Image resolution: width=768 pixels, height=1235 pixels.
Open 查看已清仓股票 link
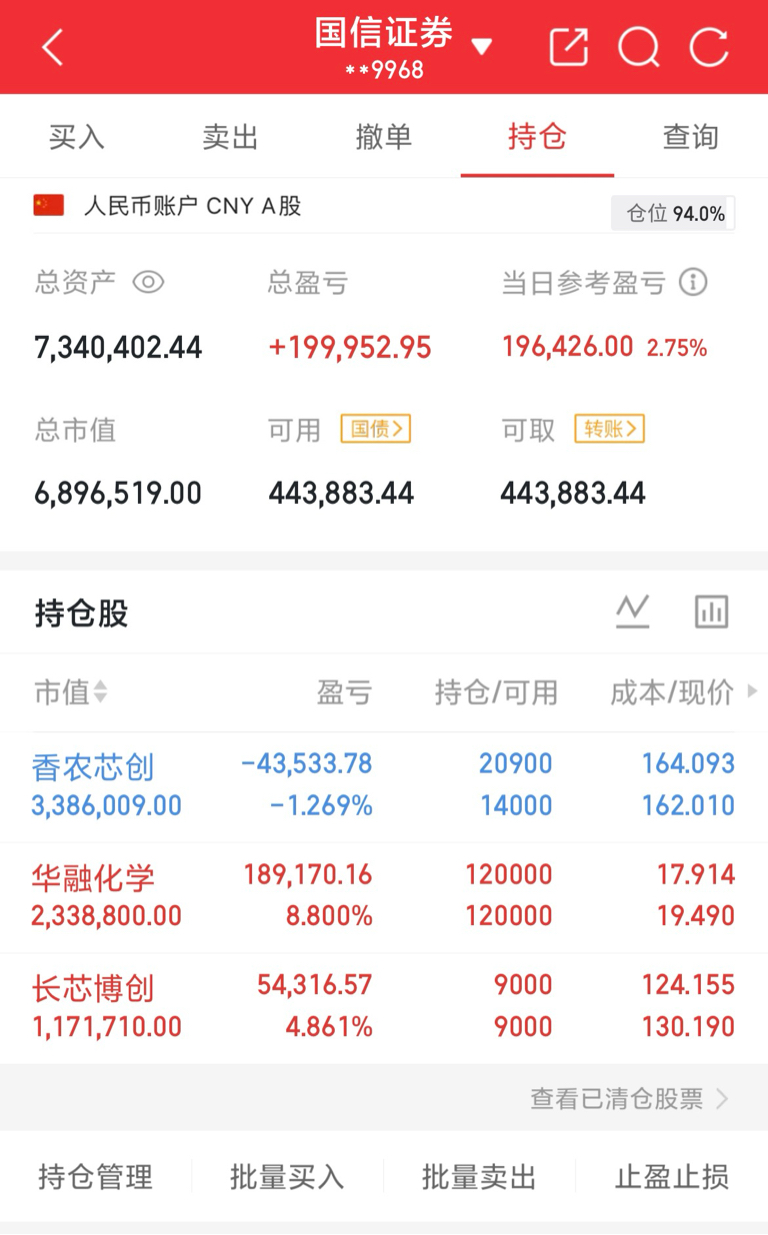(629, 1099)
